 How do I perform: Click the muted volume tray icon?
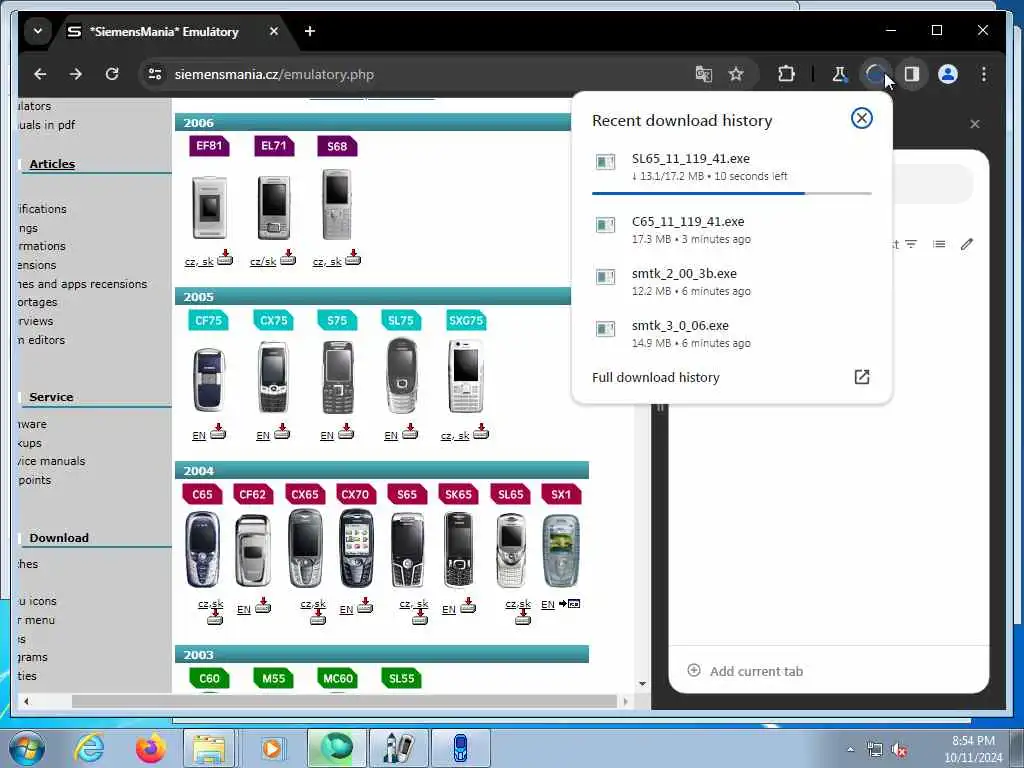pos(900,750)
